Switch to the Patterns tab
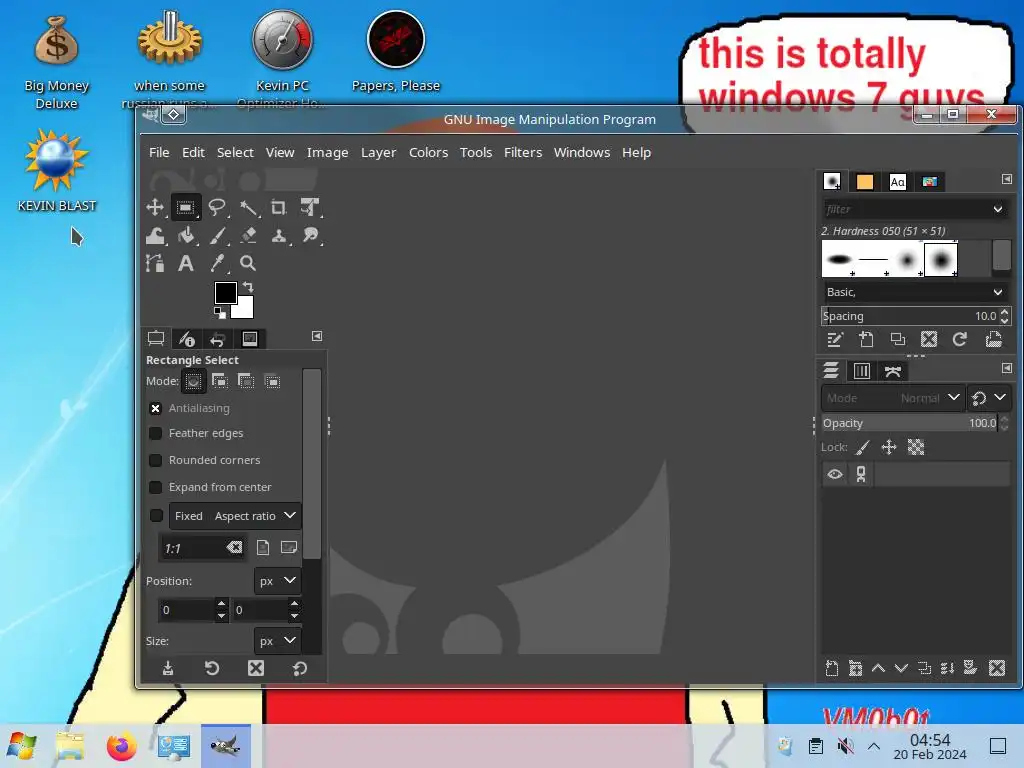The height and width of the screenshot is (768, 1024). point(865,182)
